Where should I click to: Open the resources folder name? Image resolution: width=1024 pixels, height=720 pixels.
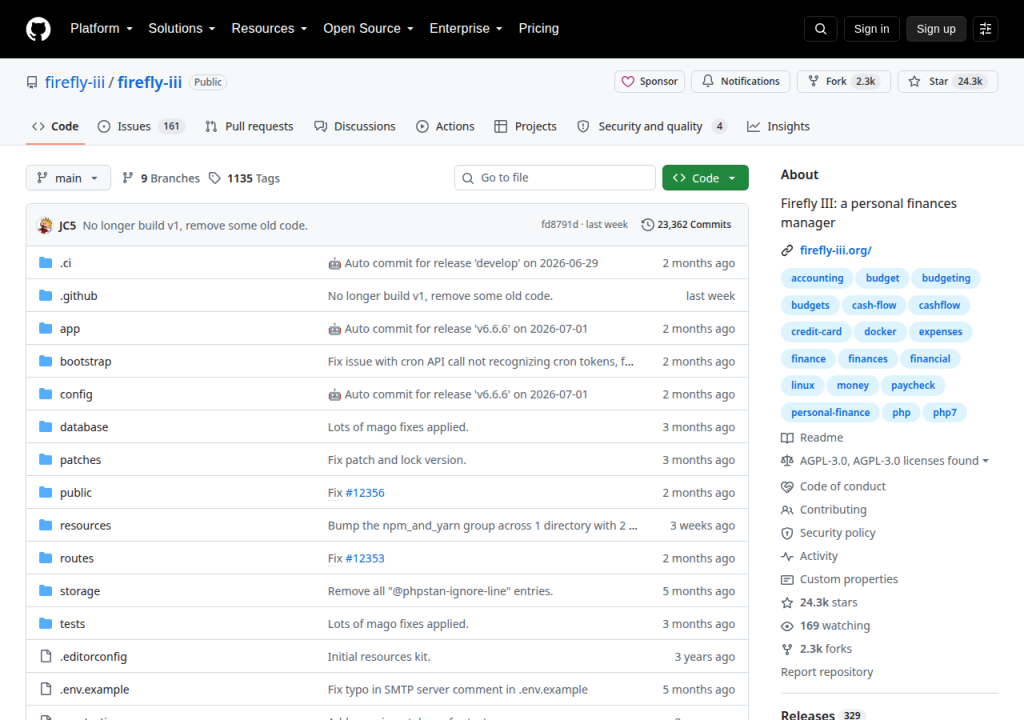[86, 525]
